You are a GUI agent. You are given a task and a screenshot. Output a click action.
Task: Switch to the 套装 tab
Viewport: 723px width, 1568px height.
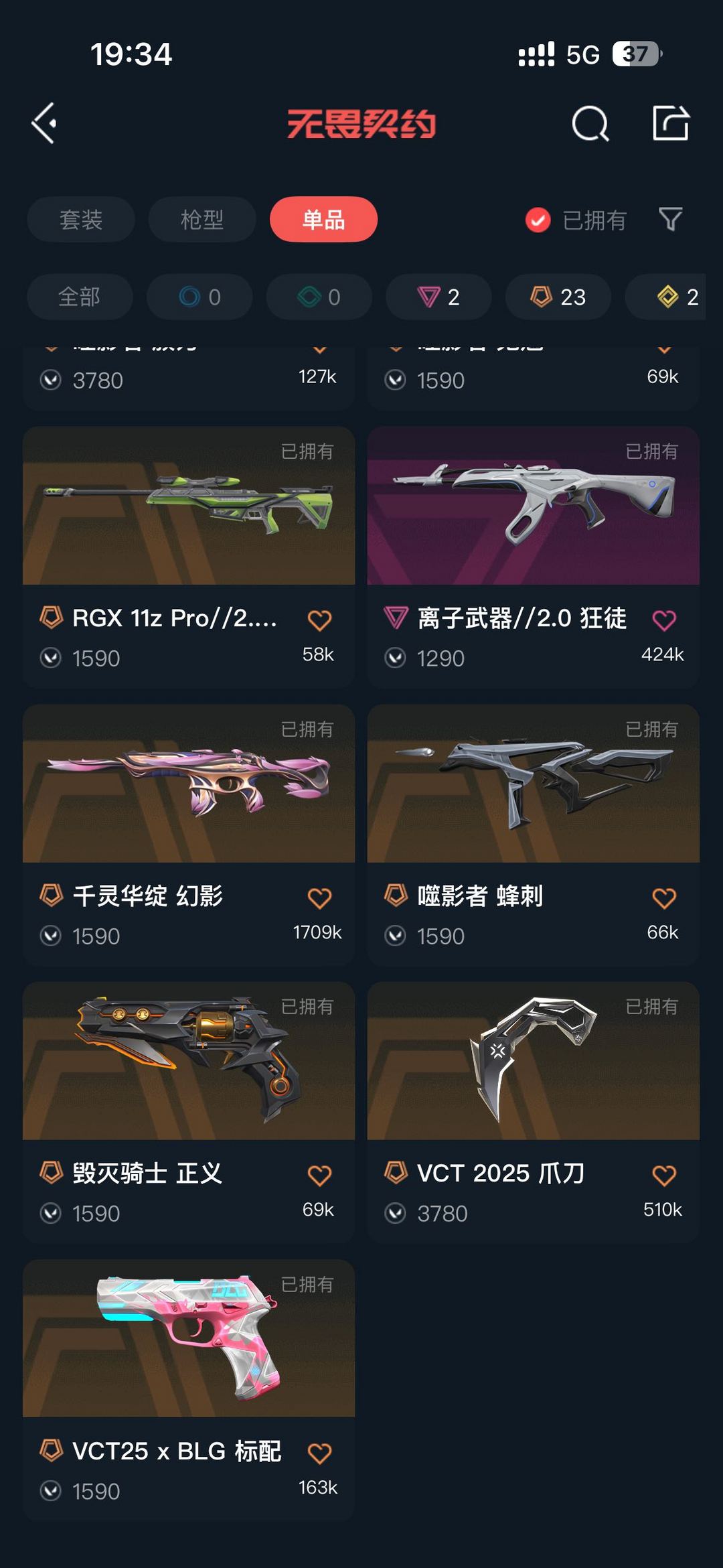click(x=81, y=219)
